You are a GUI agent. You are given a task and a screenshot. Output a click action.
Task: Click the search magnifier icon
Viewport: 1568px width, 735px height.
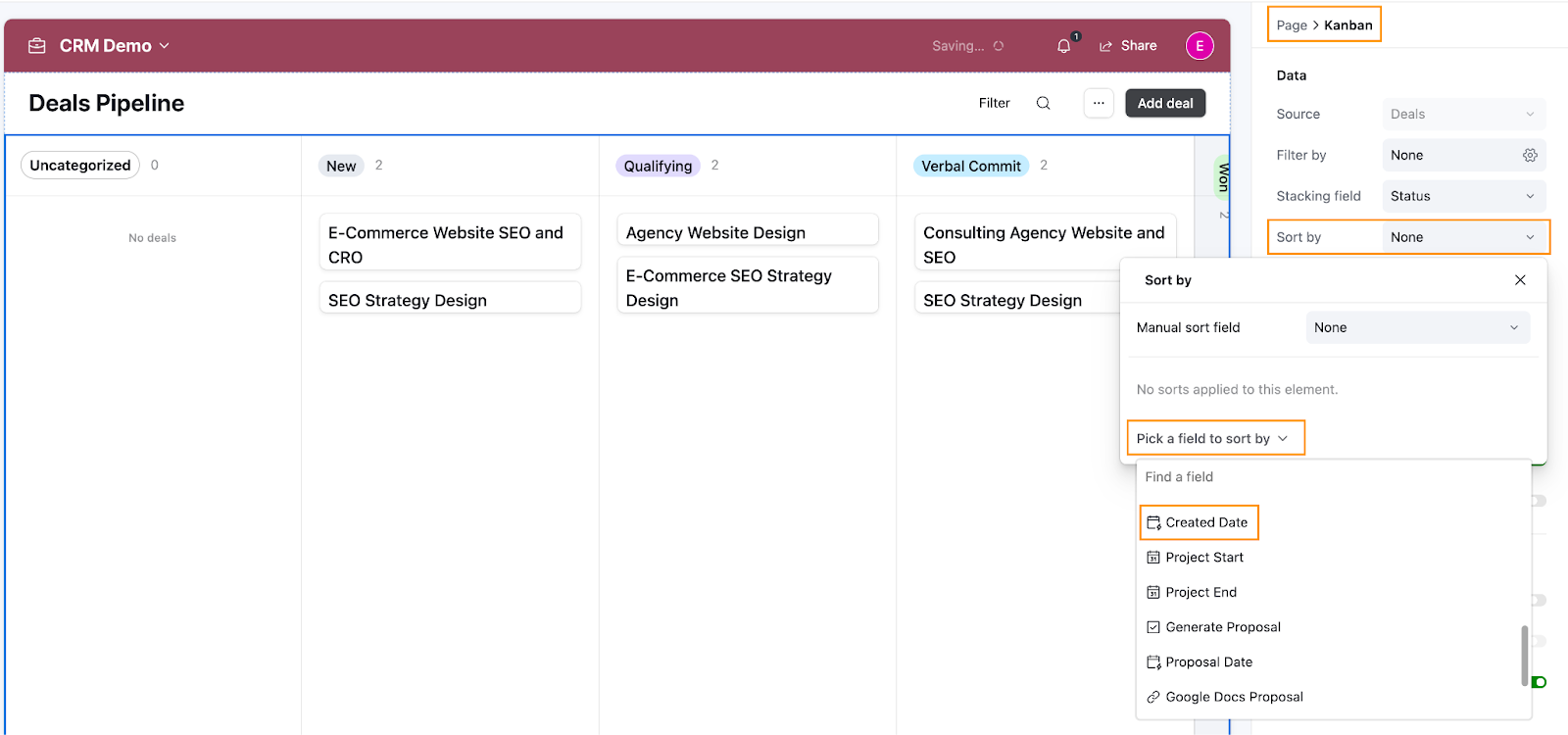(1044, 103)
